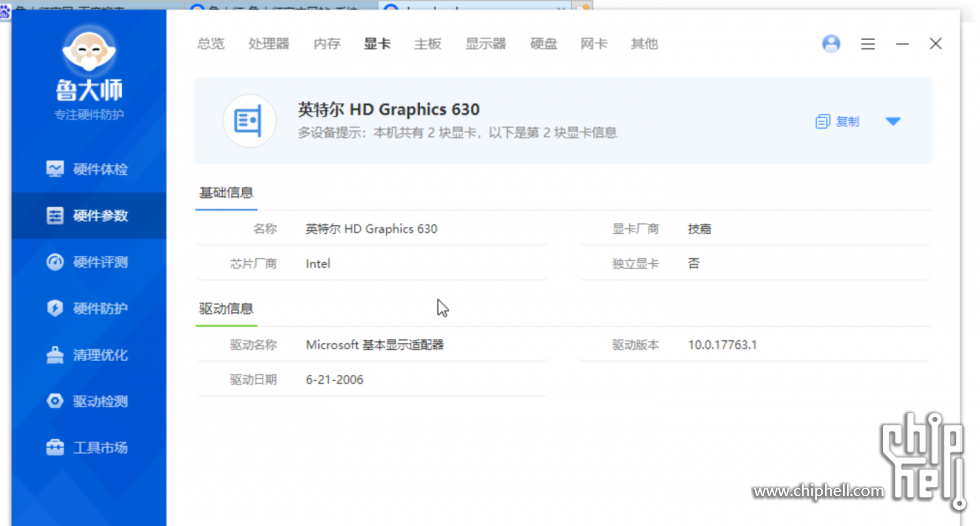Image resolution: width=980 pixels, height=526 pixels.
Task: Click the 清理优化 broom icon
Action: coord(55,355)
